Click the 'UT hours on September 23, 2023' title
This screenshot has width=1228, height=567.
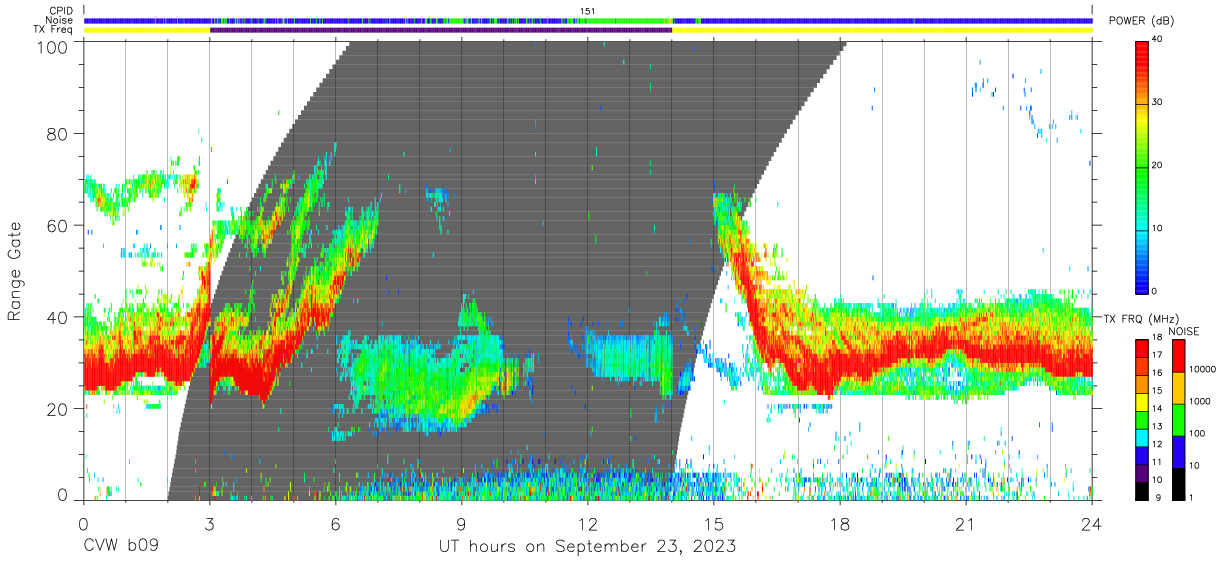click(588, 547)
